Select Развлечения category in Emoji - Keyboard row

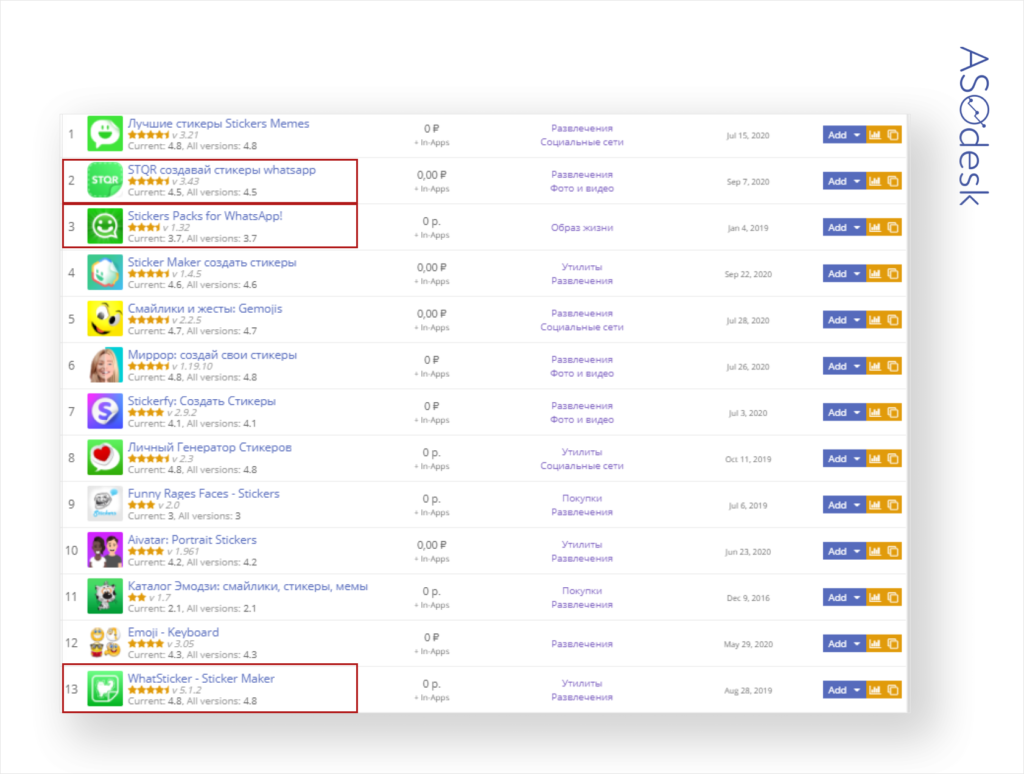pos(581,644)
